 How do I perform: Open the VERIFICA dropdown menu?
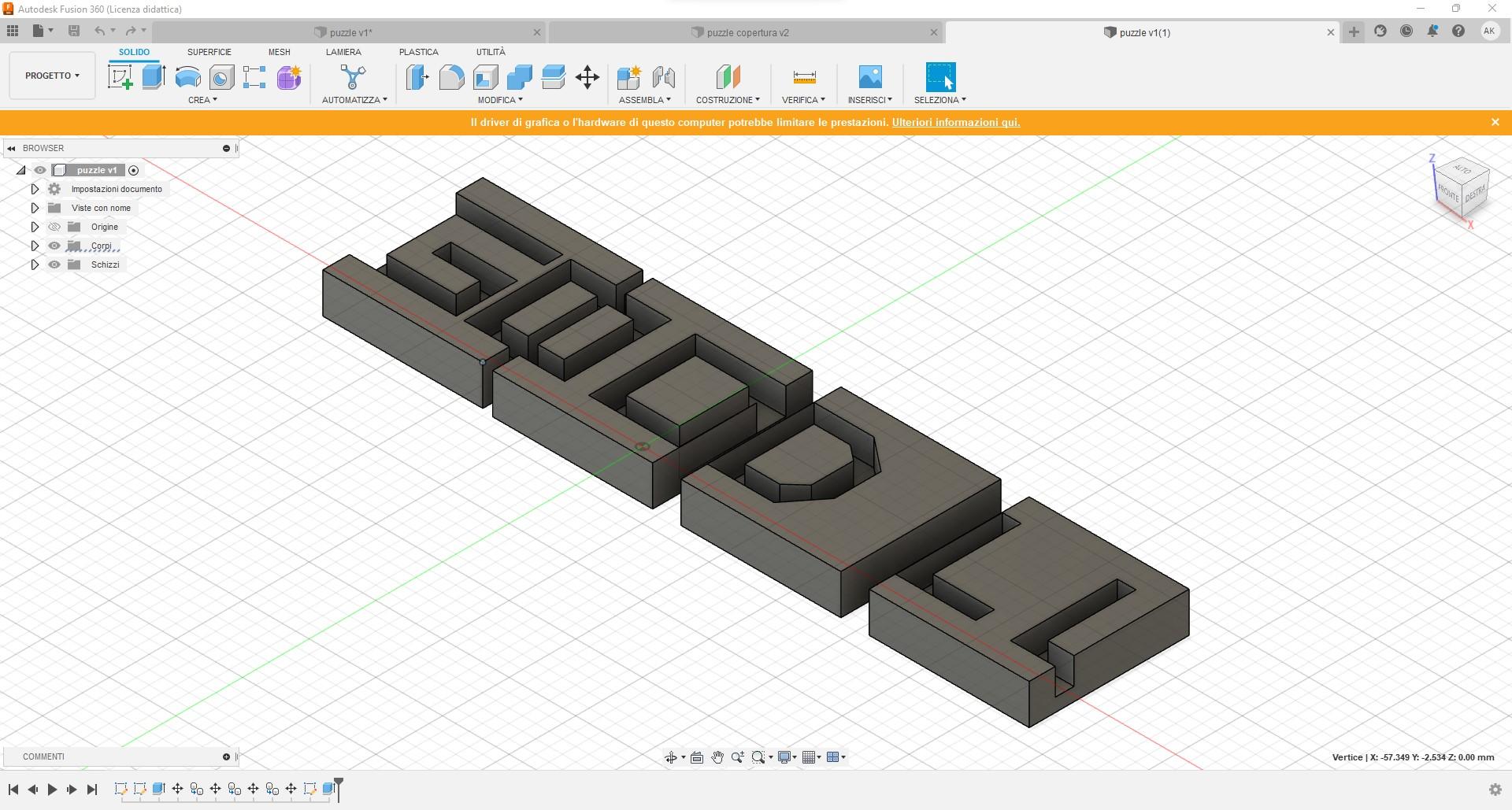[803, 100]
